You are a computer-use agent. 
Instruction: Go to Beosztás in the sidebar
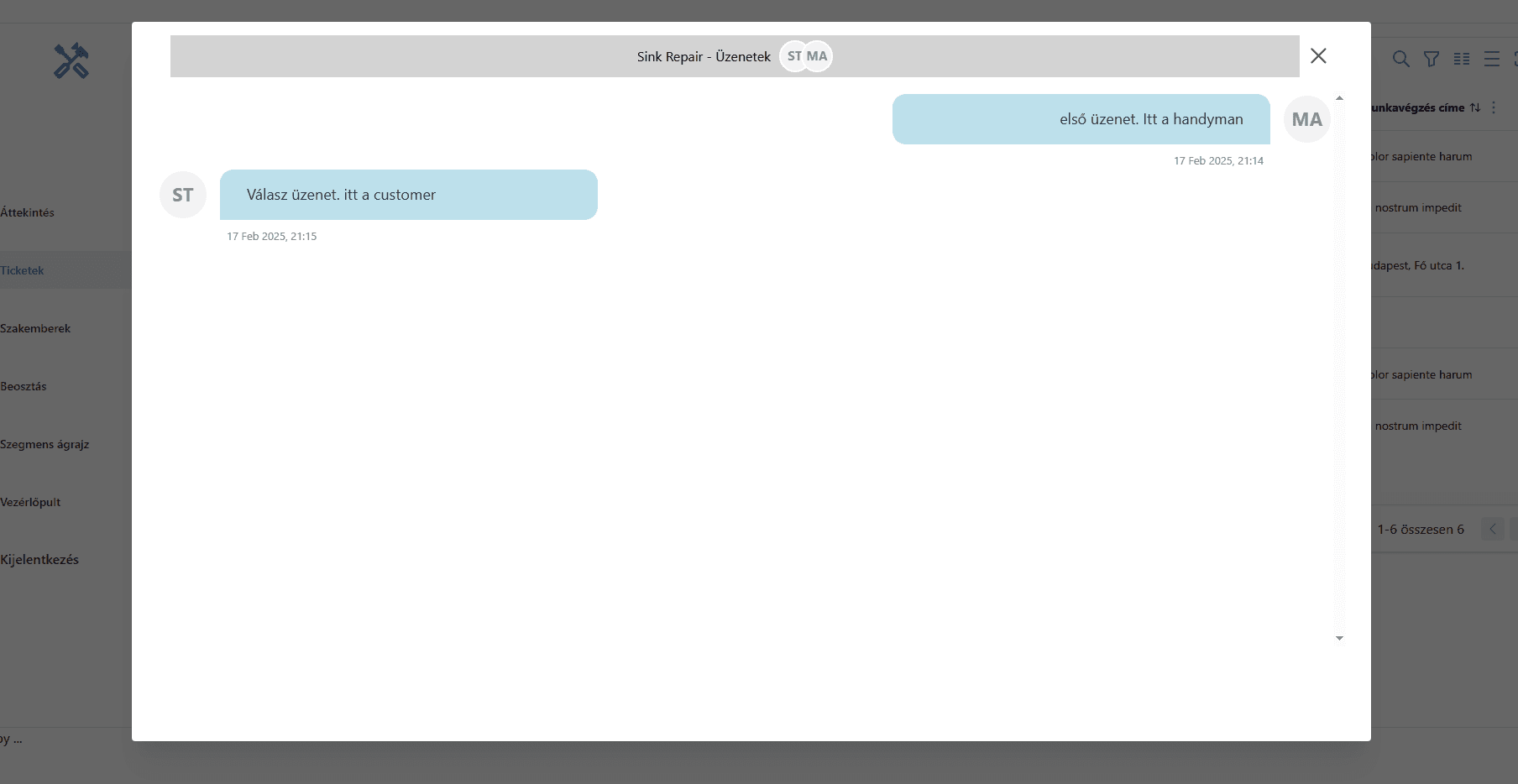click(x=24, y=386)
